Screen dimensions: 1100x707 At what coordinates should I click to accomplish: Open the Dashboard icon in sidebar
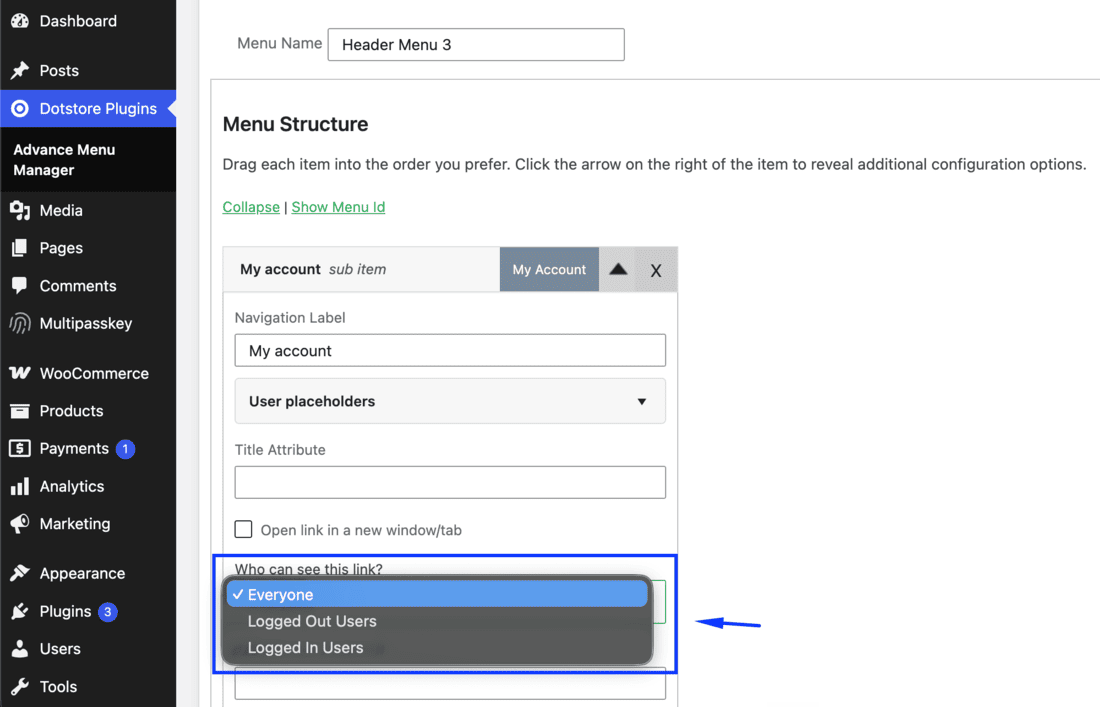click(x=20, y=21)
